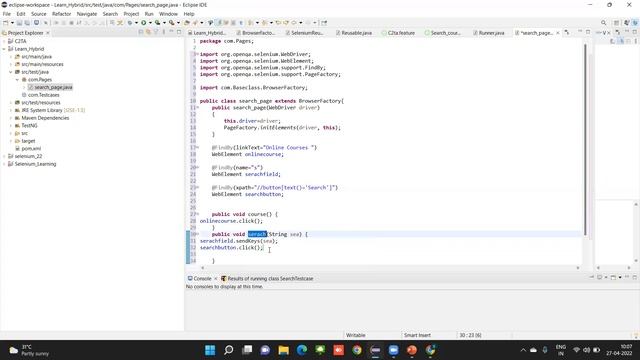The width and height of the screenshot is (640, 360).
Task: Select pom.xml in Project Explorer
Action: pyautogui.click(x=28, y=149)
